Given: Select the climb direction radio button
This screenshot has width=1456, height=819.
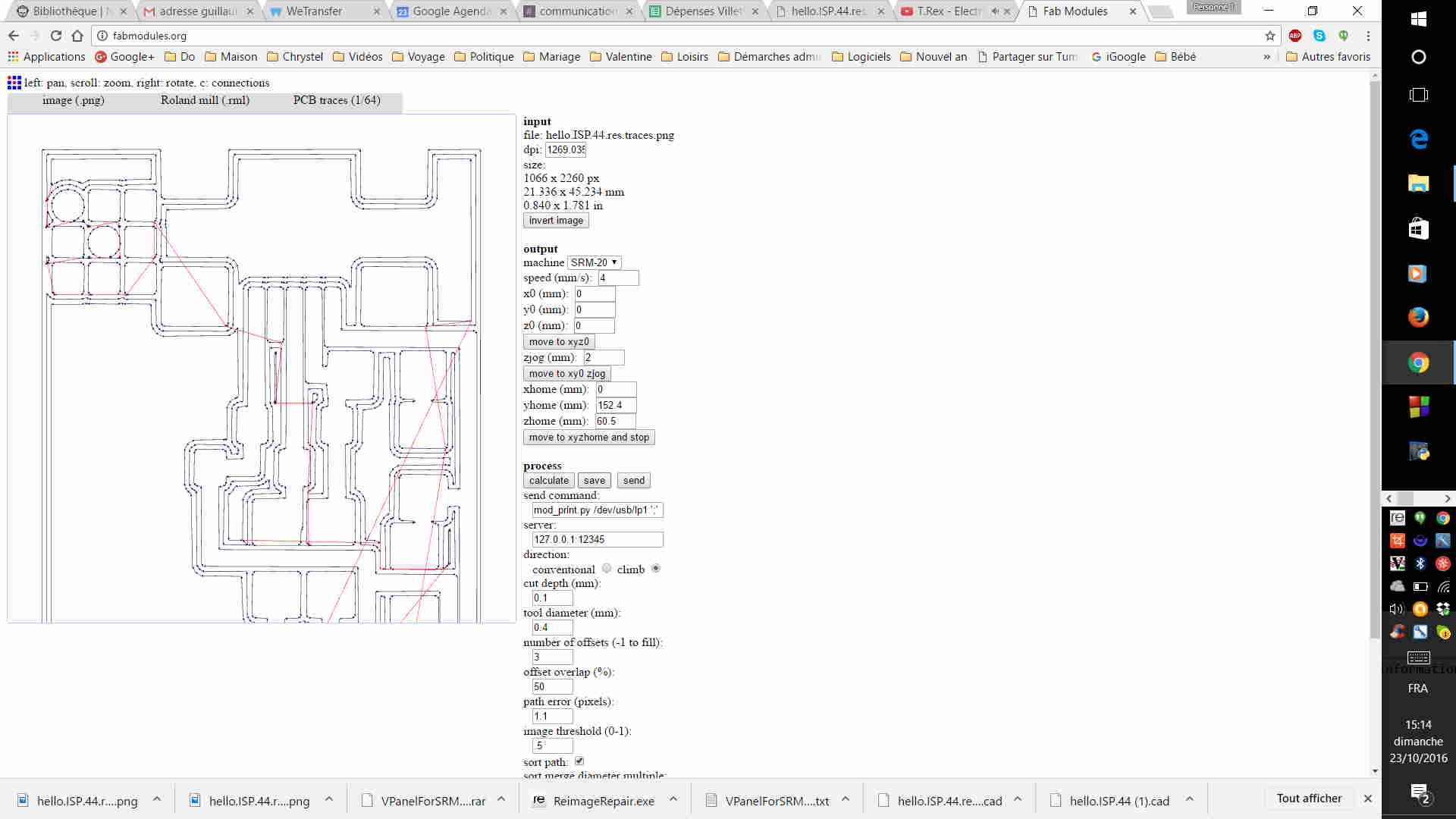Looking at the screenshot, I should coord(656,568).
